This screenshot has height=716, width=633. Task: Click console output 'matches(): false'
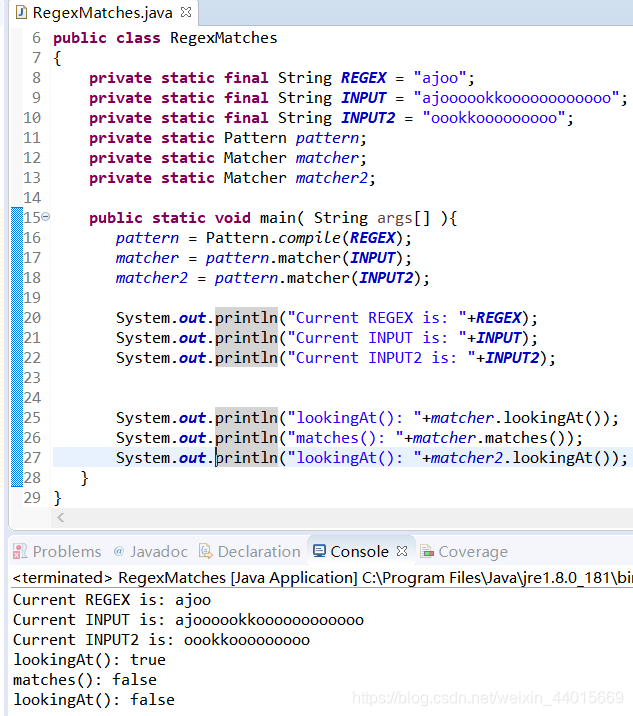click(85, 680)
